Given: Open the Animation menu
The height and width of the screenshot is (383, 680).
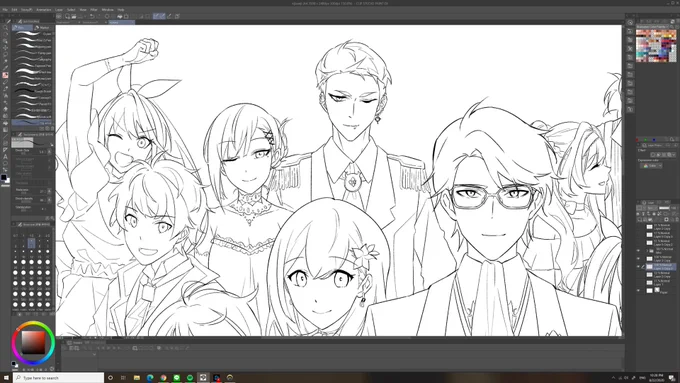Looking at the screenshot, I should (44, 10).
